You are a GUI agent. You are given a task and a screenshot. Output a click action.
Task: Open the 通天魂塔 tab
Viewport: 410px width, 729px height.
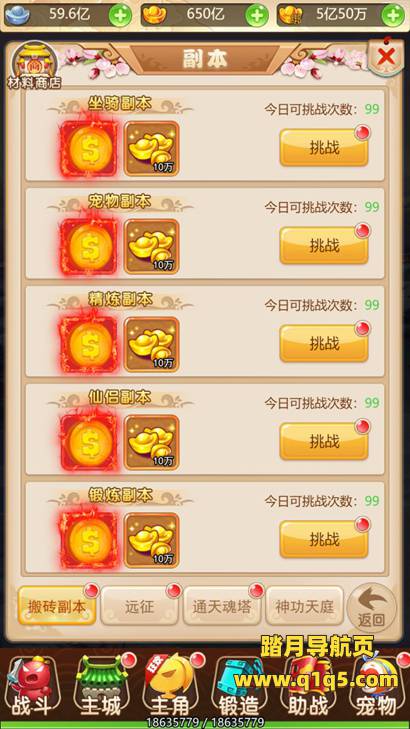pyautogui.click(x=222, y=606)
